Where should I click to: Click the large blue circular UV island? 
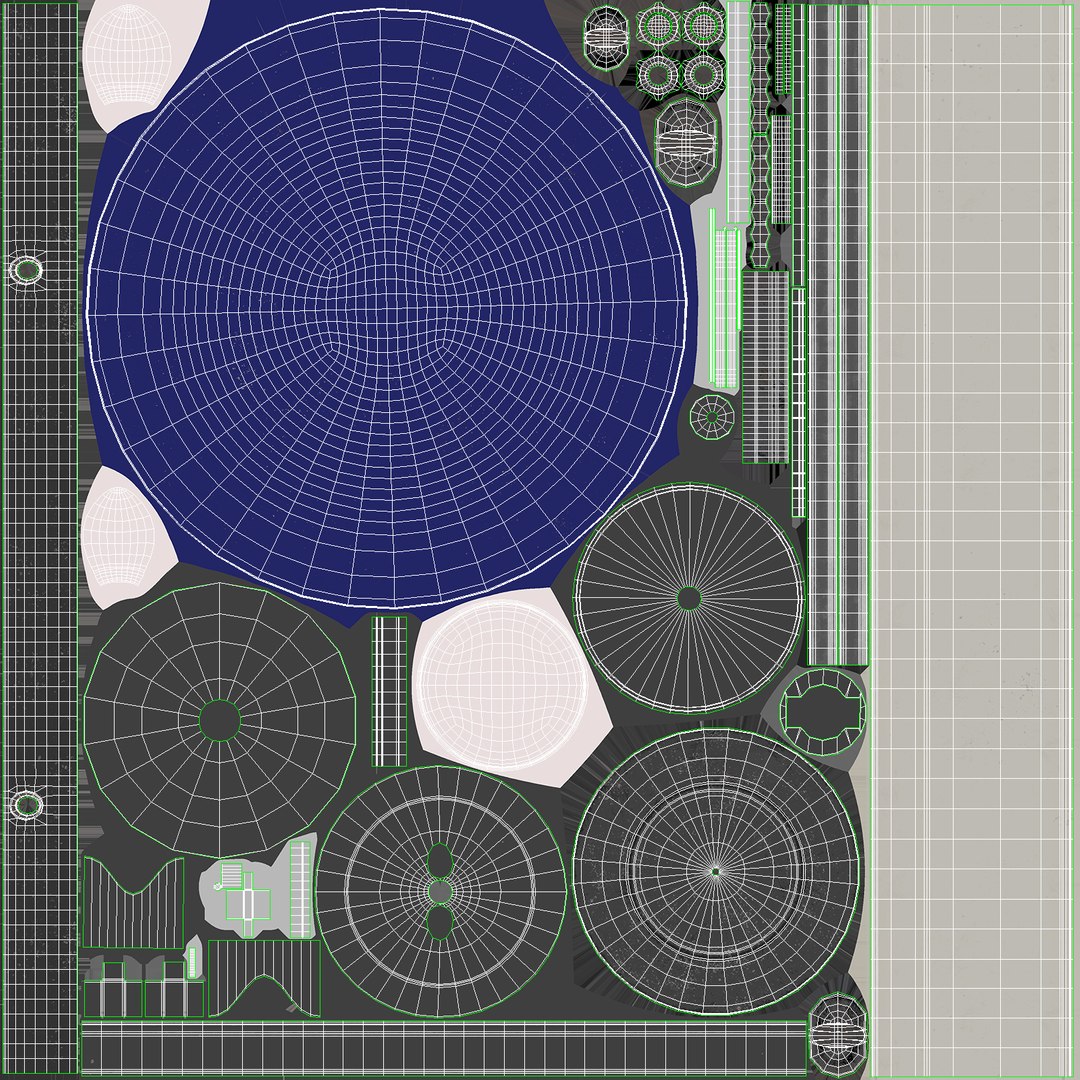[387, 309]
